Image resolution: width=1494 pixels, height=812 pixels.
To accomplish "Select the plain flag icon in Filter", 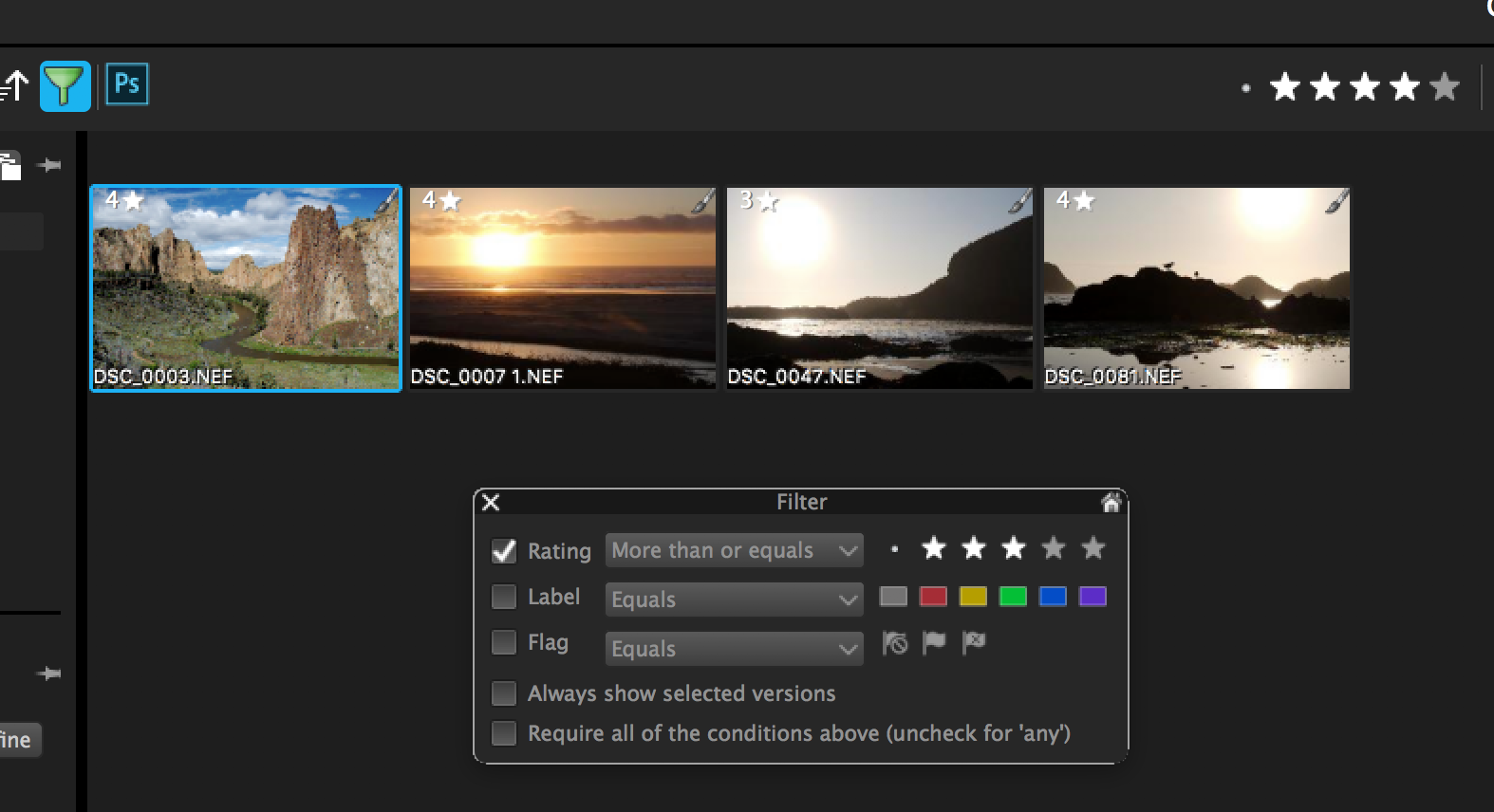I will (934, 643).
